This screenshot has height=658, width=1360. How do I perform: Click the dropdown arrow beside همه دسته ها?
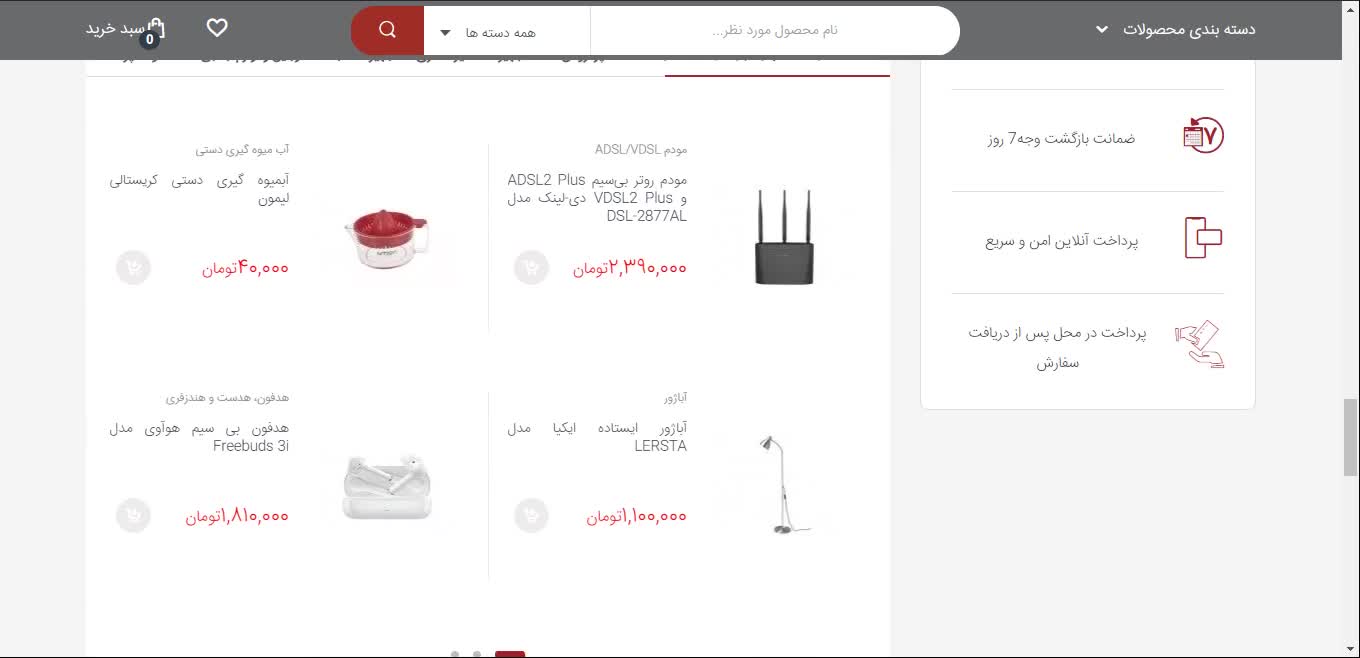tap(445, 33)
